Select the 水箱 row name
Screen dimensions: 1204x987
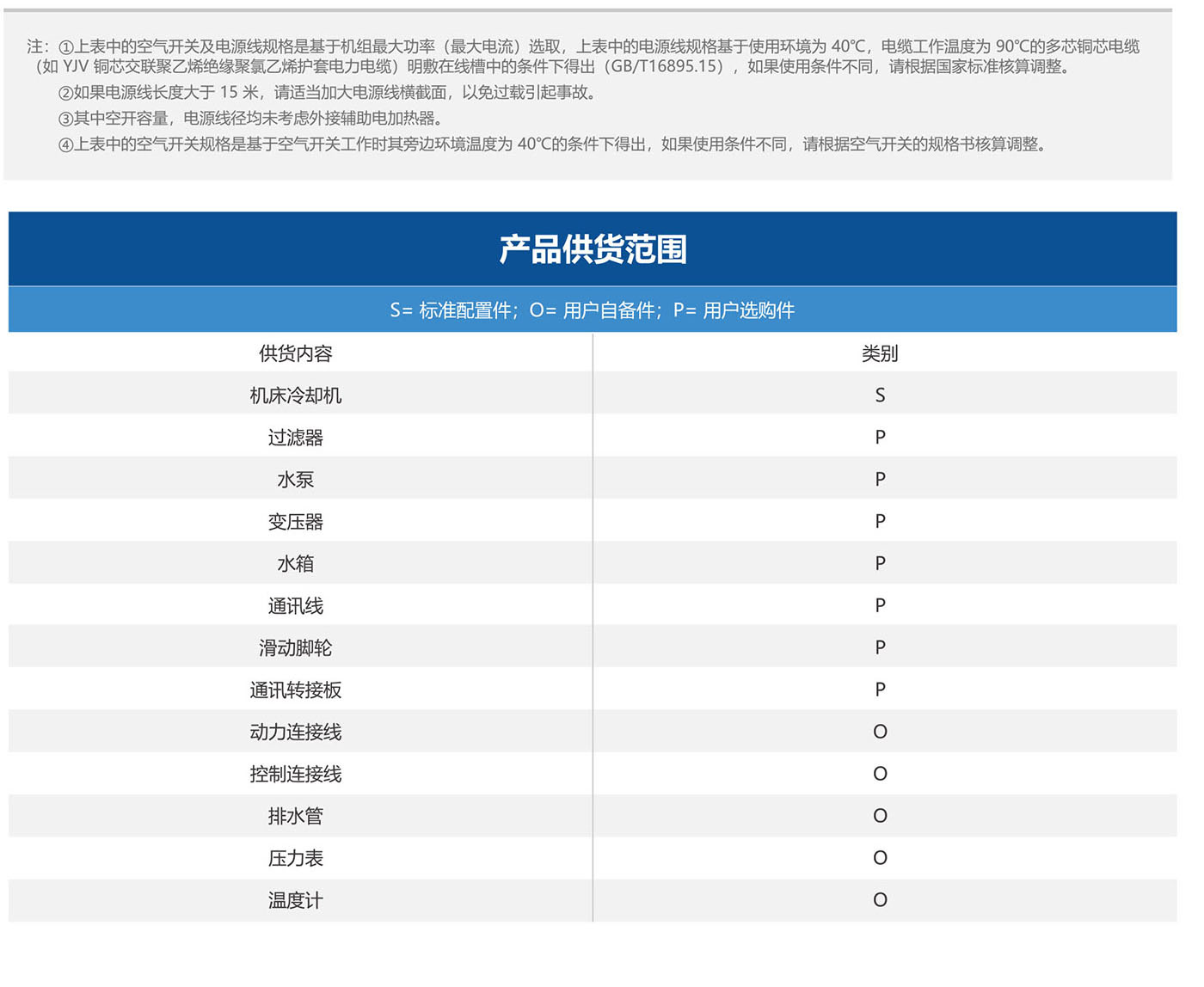point(295,564)
